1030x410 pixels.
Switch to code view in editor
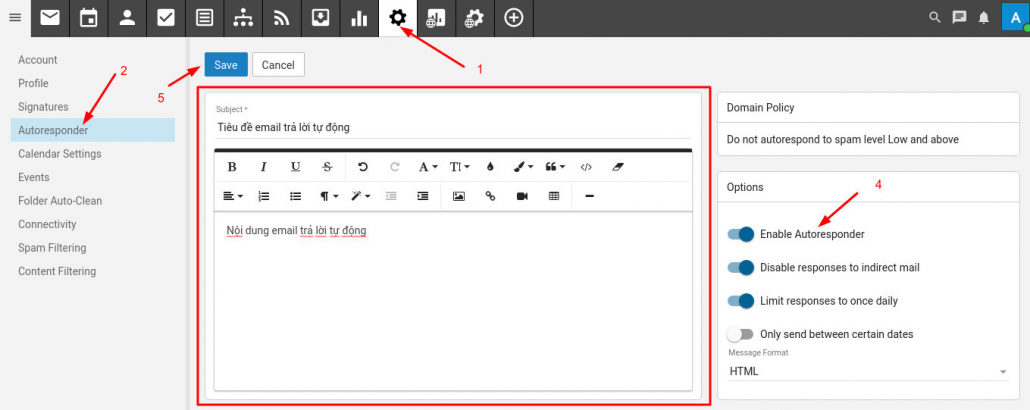586,167
